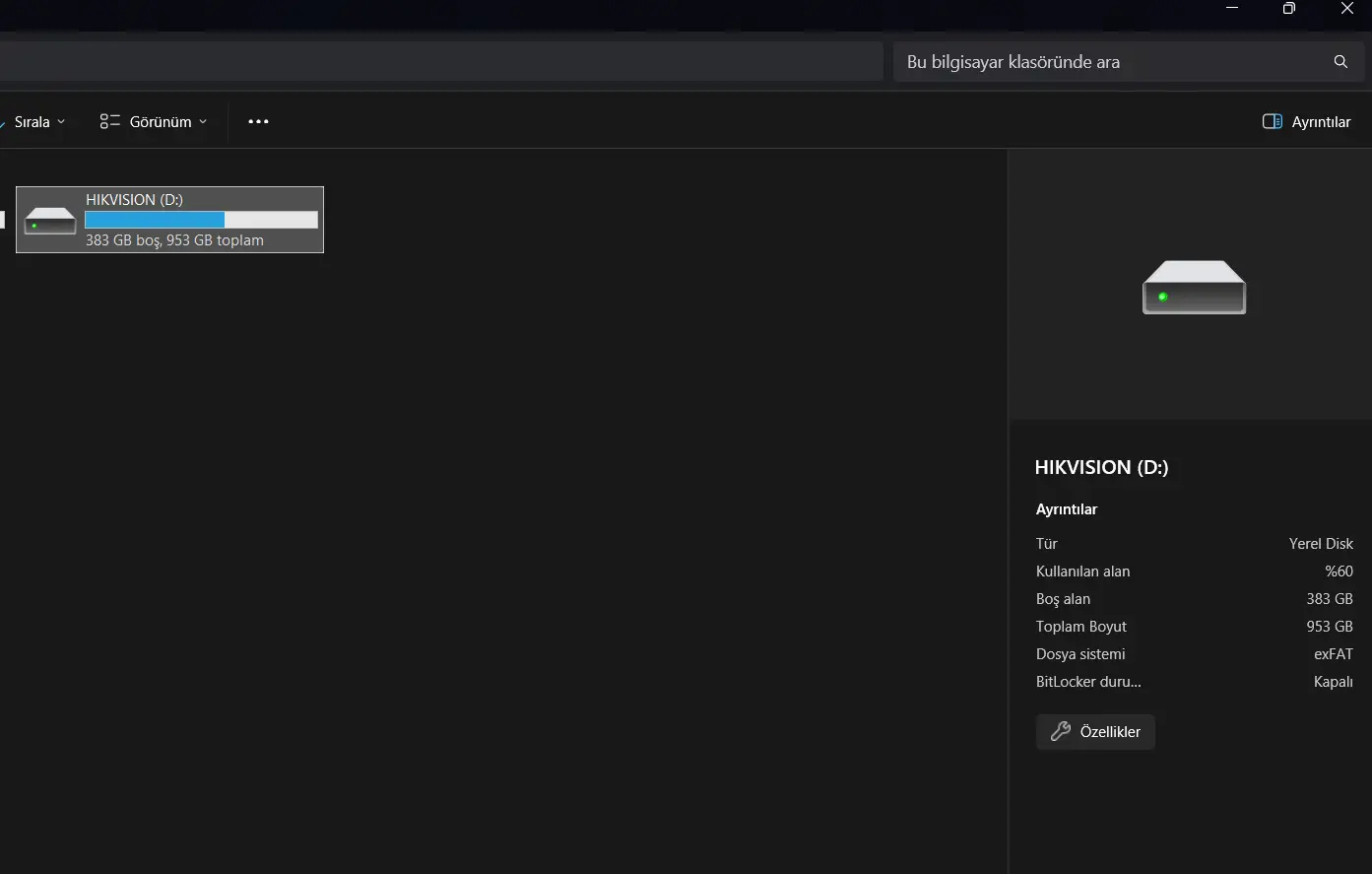Viewport: 1372px width, 874px height.
Task: Click '383 GB boş, 953 GB toplam' text
Action: pos(174,240)
